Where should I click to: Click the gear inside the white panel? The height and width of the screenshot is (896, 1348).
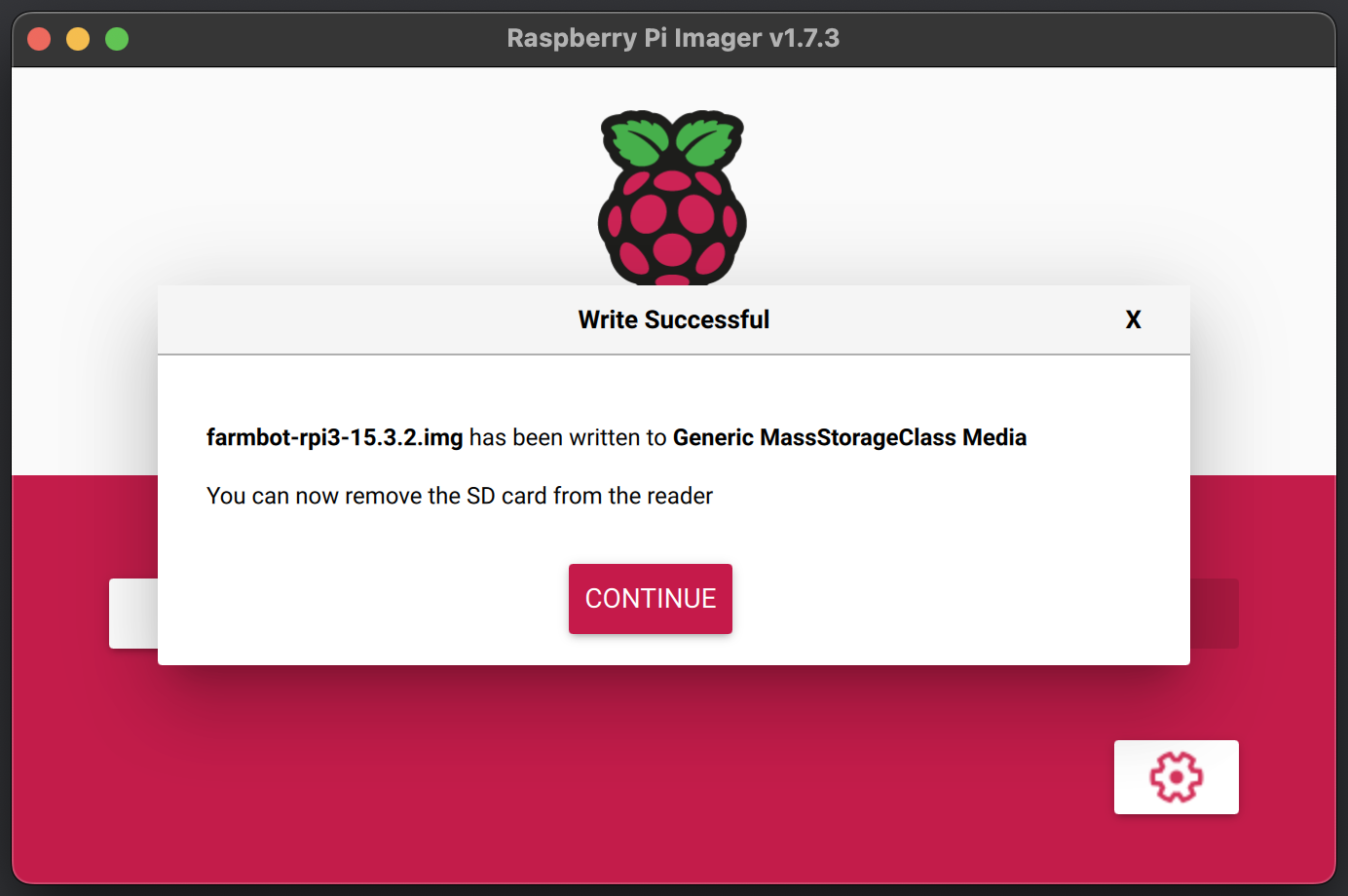point(1176,776)
